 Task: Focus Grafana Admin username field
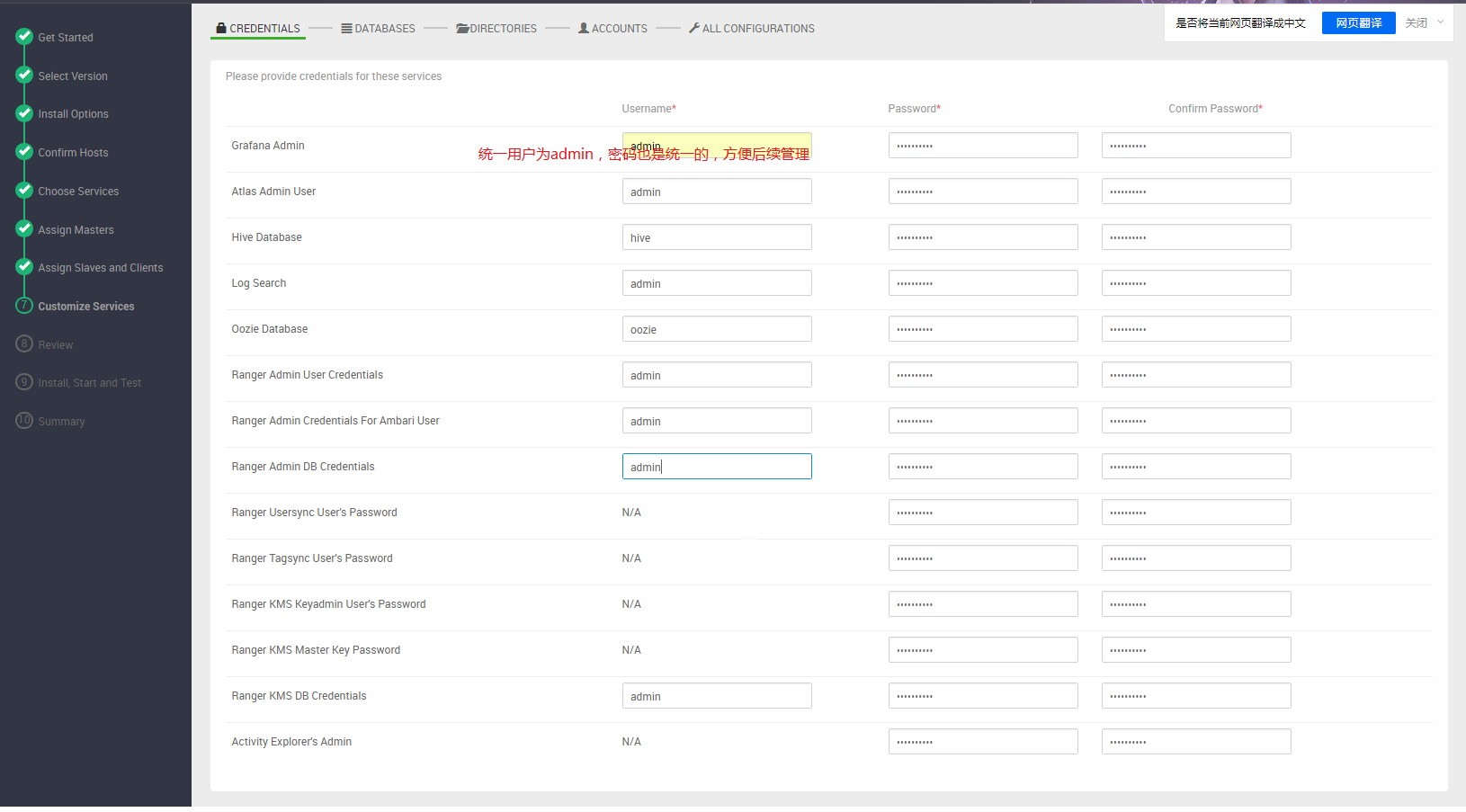717,146
